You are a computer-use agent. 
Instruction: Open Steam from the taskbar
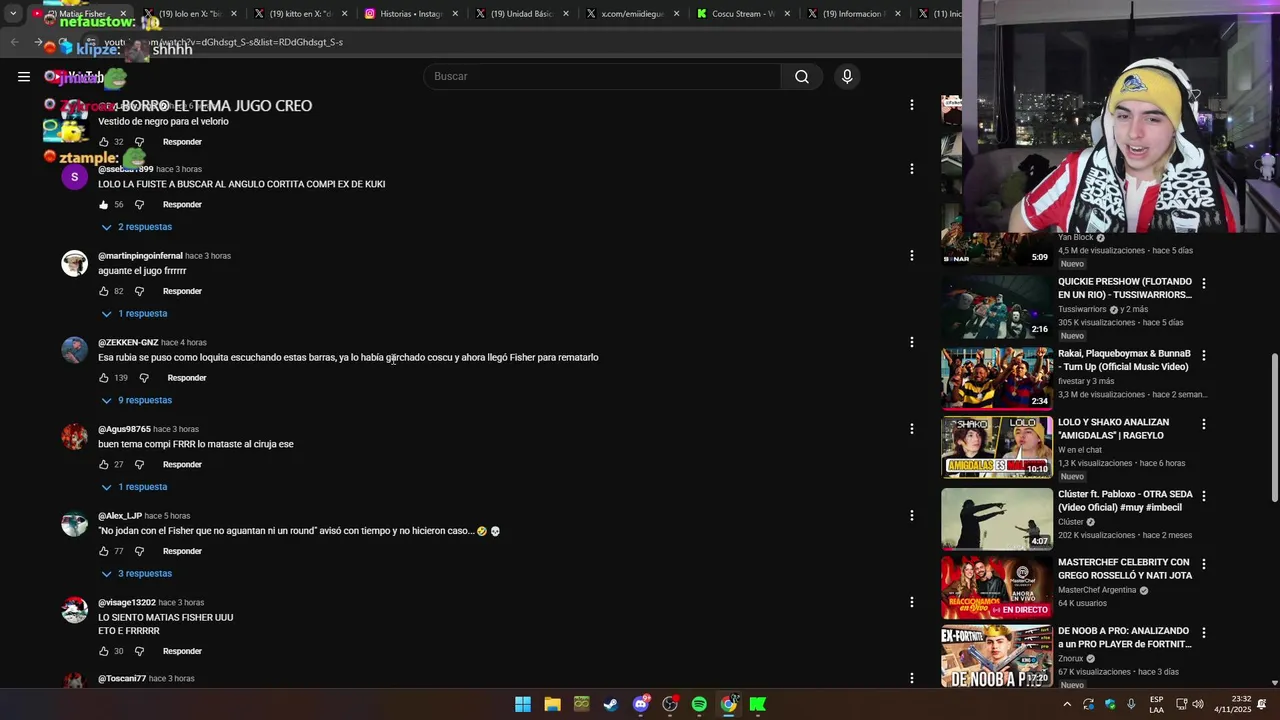pos(611,704)
